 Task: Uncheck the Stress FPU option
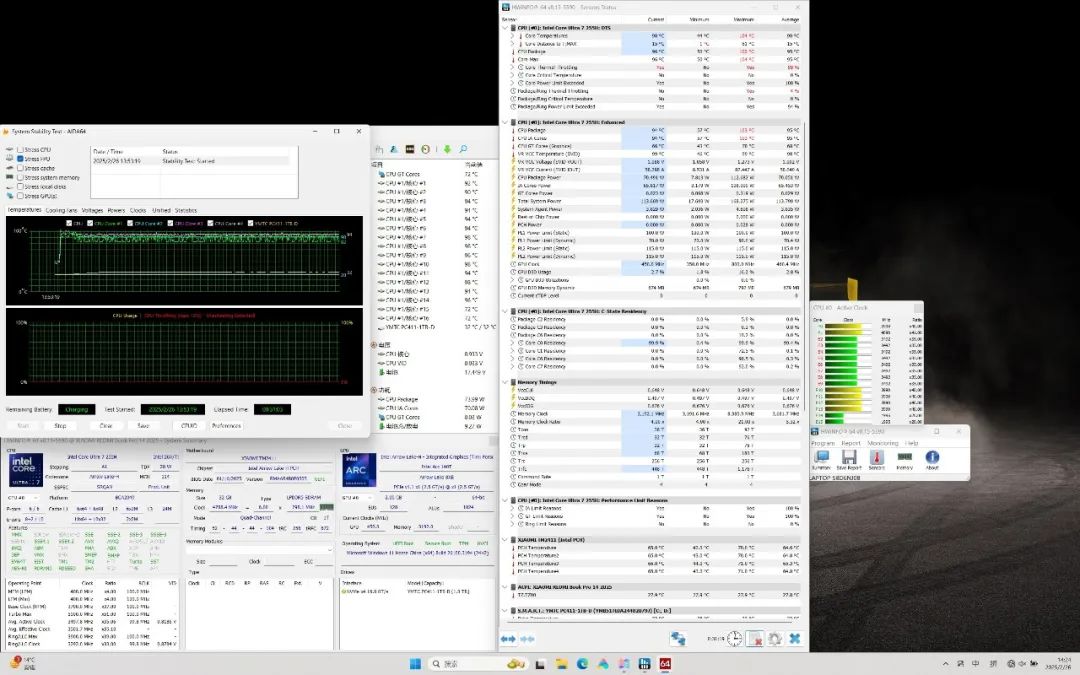tap(21, 158)
